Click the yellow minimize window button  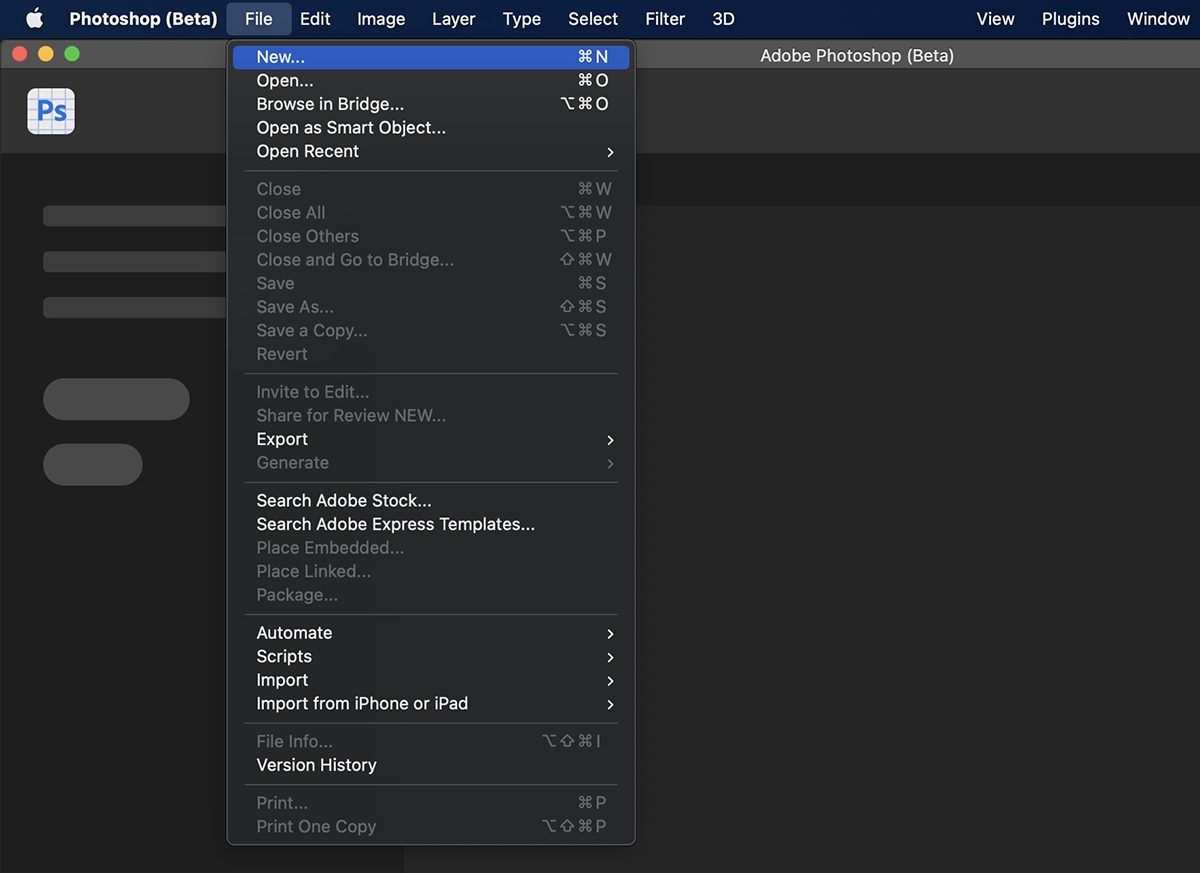tap(45, 54)
